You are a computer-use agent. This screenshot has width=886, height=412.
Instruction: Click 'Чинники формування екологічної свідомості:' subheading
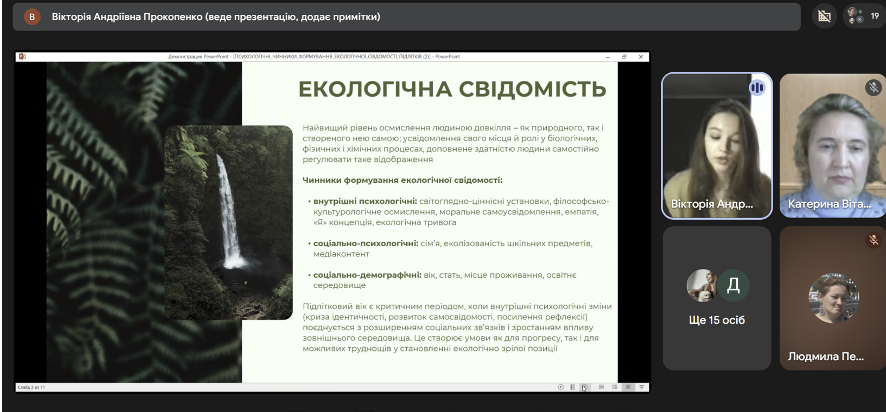(x=402, y=180)
